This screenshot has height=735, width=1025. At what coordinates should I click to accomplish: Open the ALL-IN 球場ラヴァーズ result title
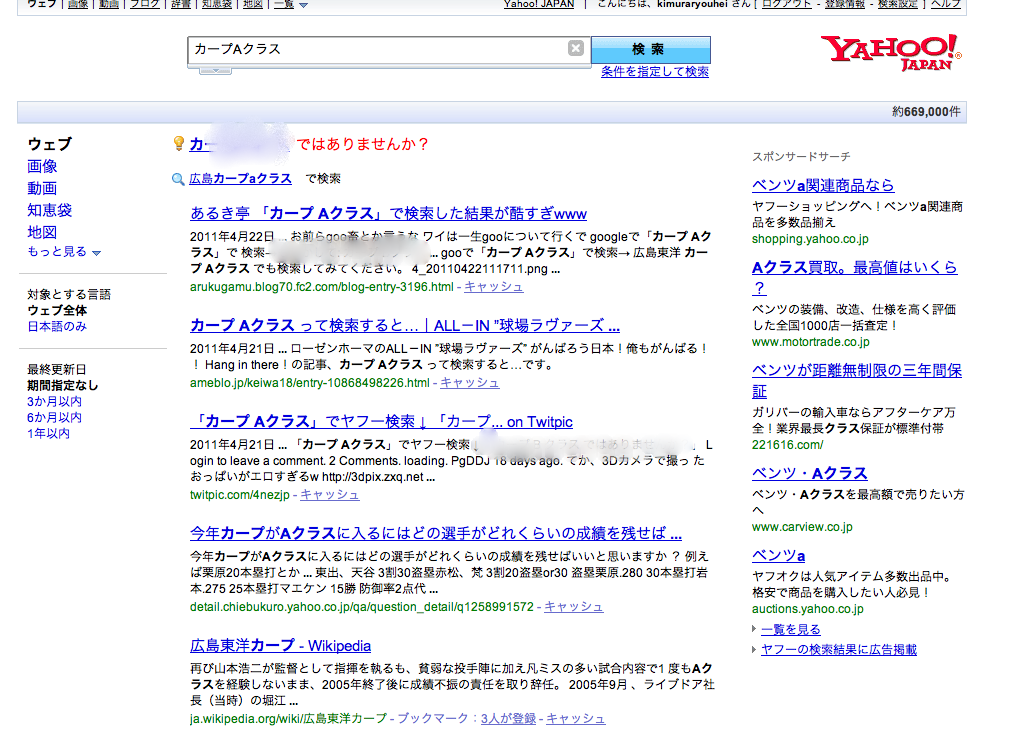point(405,325)
